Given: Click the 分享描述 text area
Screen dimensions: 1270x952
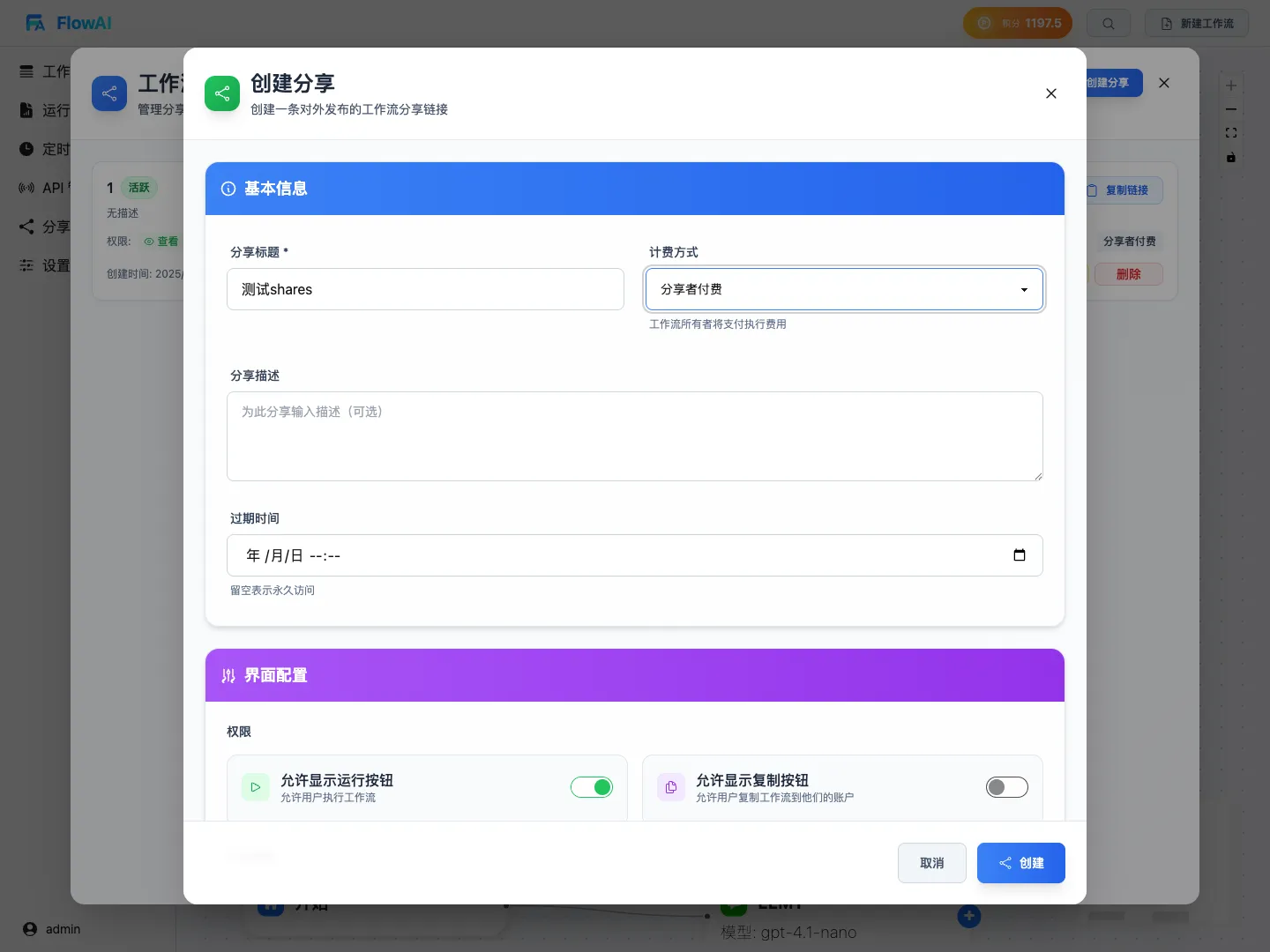Looking at the screenshot, I should pyautogui.click(x=634, y=436).
